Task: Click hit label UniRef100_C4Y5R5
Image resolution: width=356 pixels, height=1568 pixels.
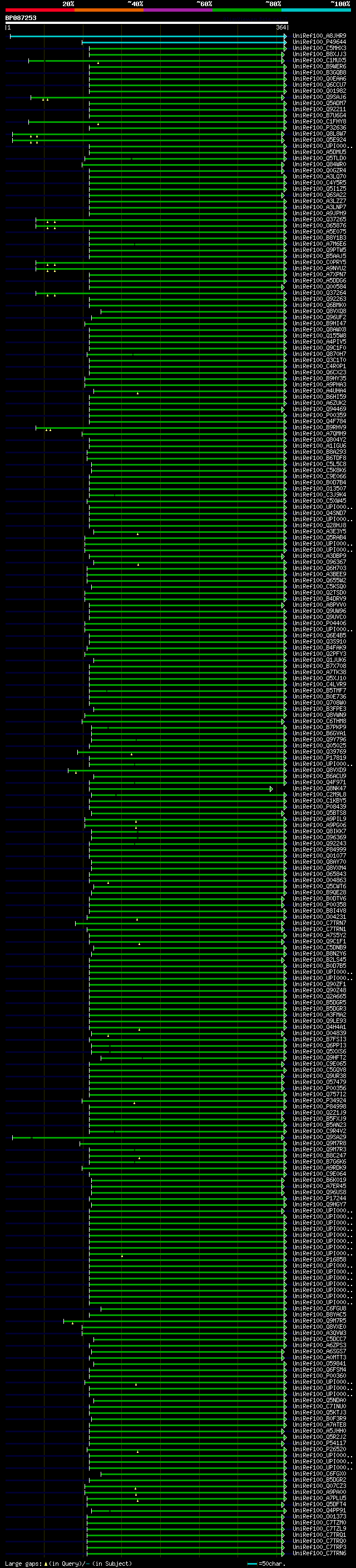Action: click(319, 182)
